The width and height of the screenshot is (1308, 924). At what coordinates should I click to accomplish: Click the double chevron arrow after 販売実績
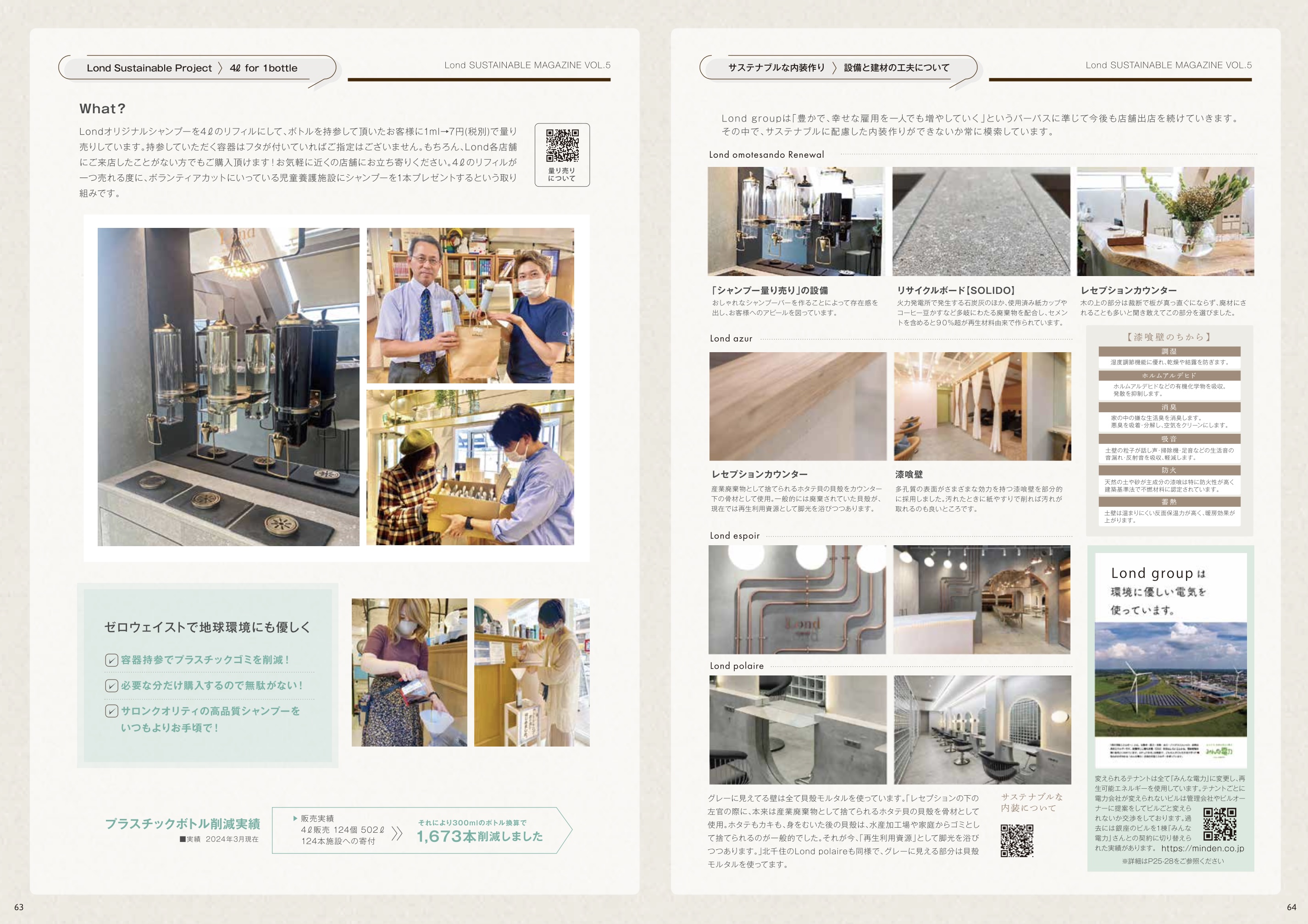397,834
